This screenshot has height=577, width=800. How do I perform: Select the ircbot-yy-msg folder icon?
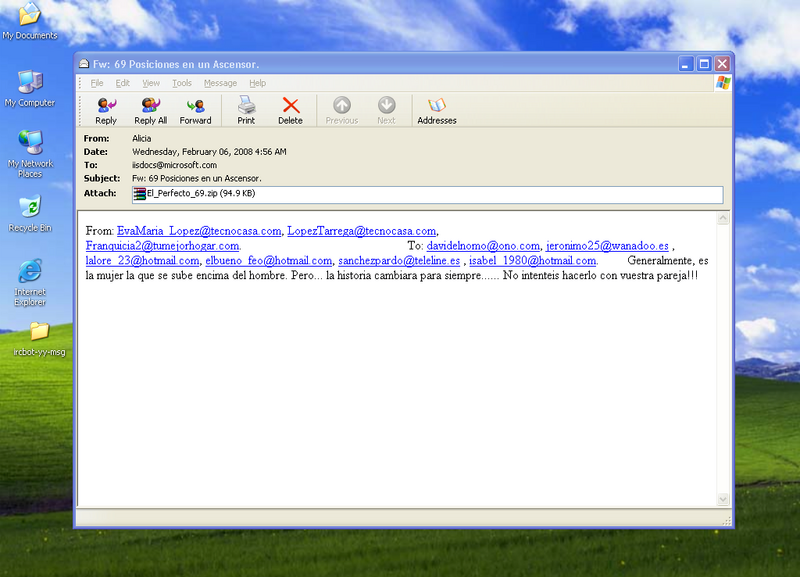[39, 332]
